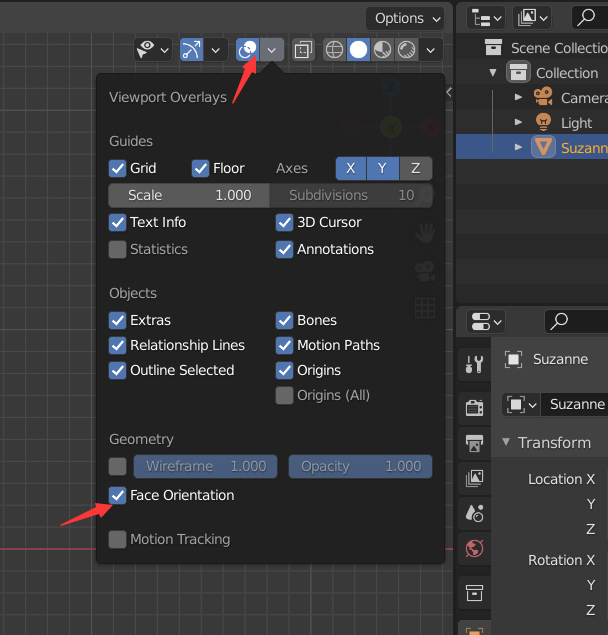Image resolution: width=608 pixels, height=635 pixels.
Task: Enable the Z axis button
Action: (416, 168)
